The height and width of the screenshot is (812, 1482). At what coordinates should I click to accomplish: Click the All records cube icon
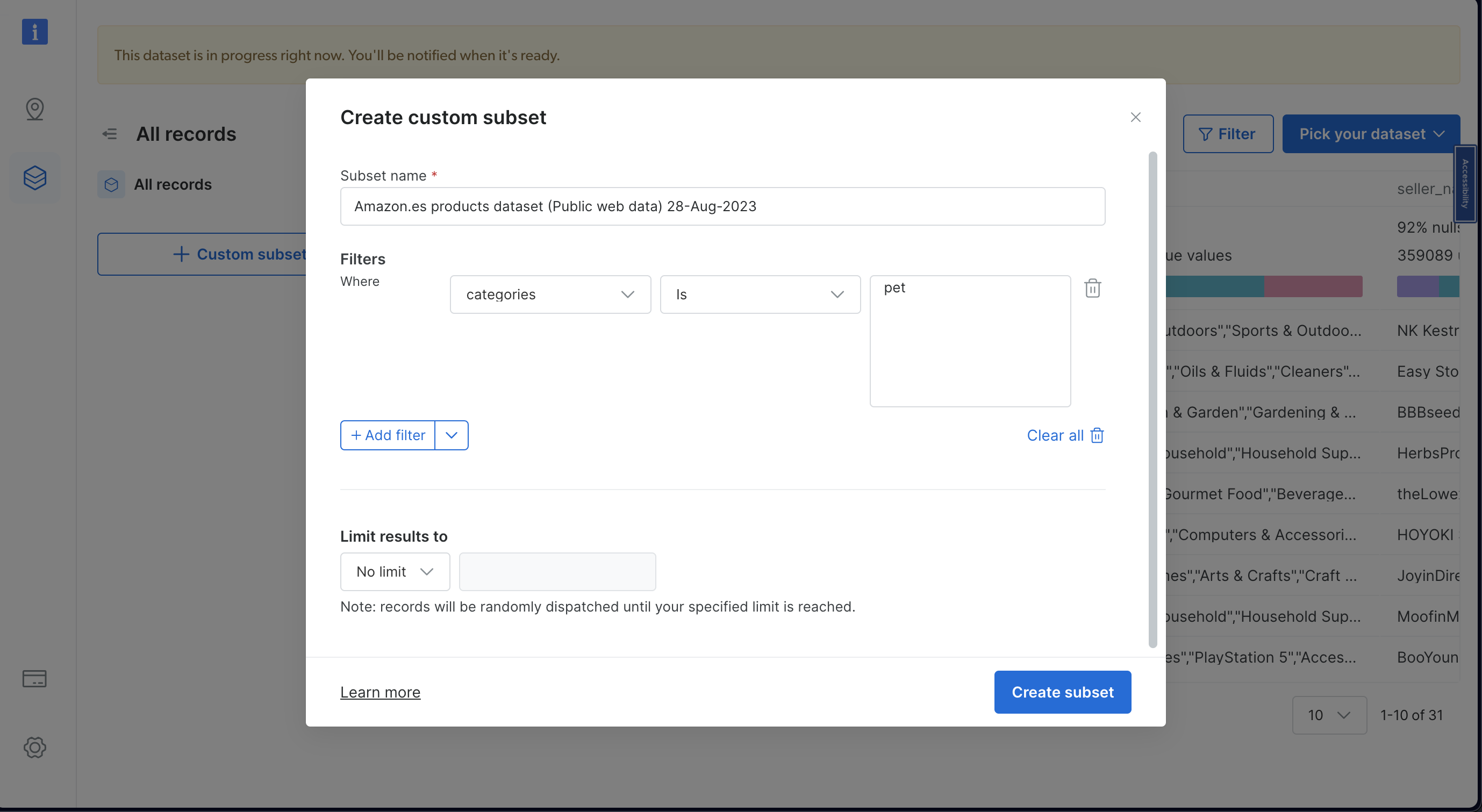click(x=111, y=185)
